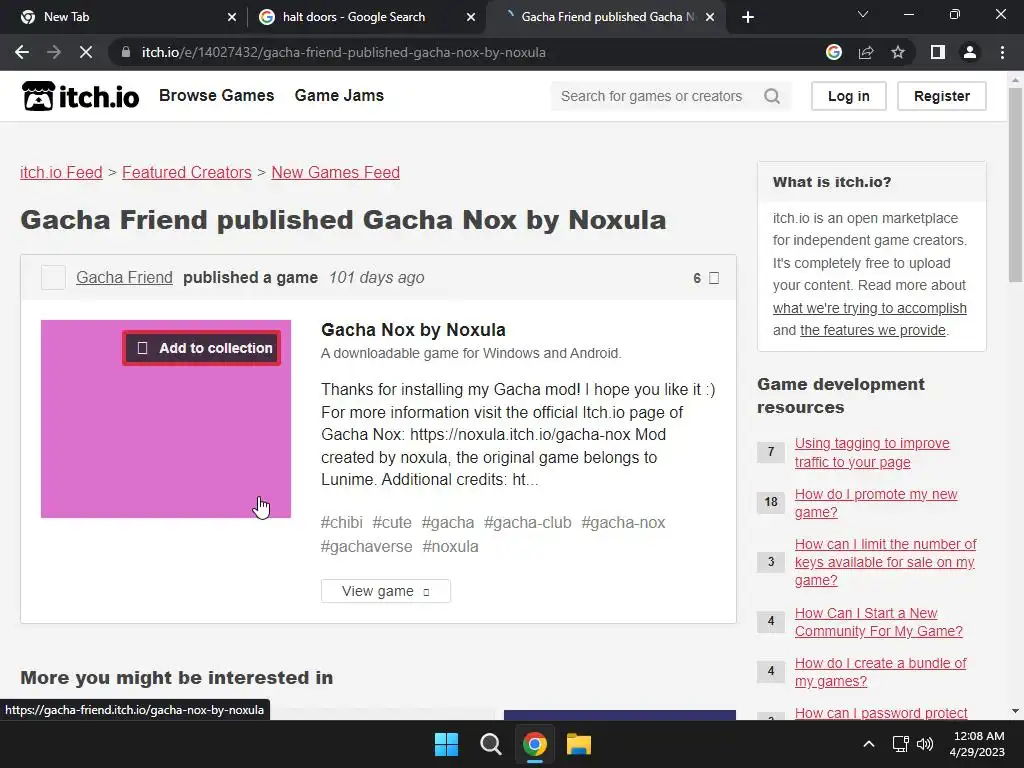
Task: Open the clock showing 12:08 AM
Action: (978, 744)
